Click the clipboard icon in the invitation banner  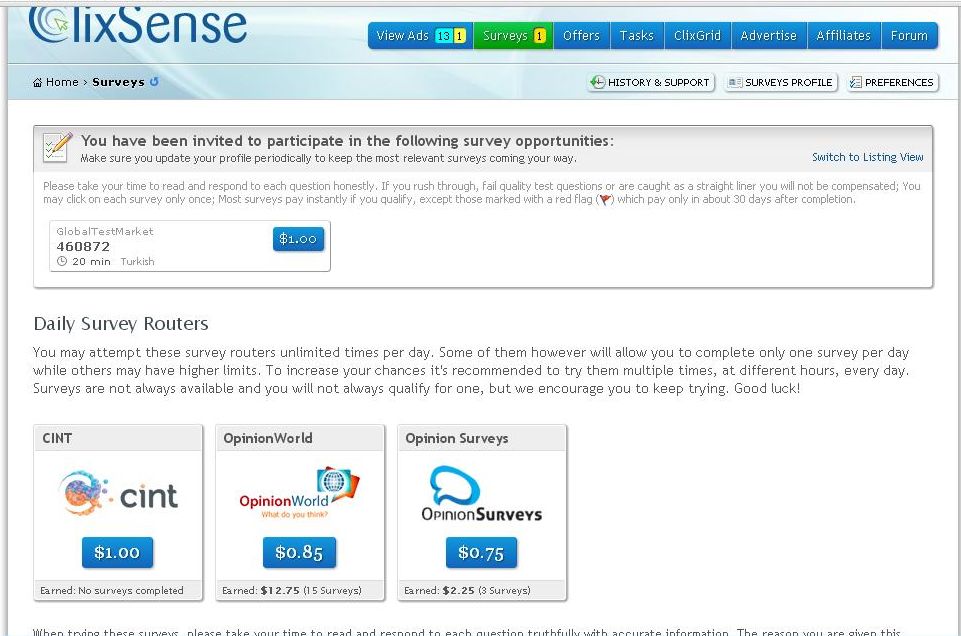click(57, 147)
